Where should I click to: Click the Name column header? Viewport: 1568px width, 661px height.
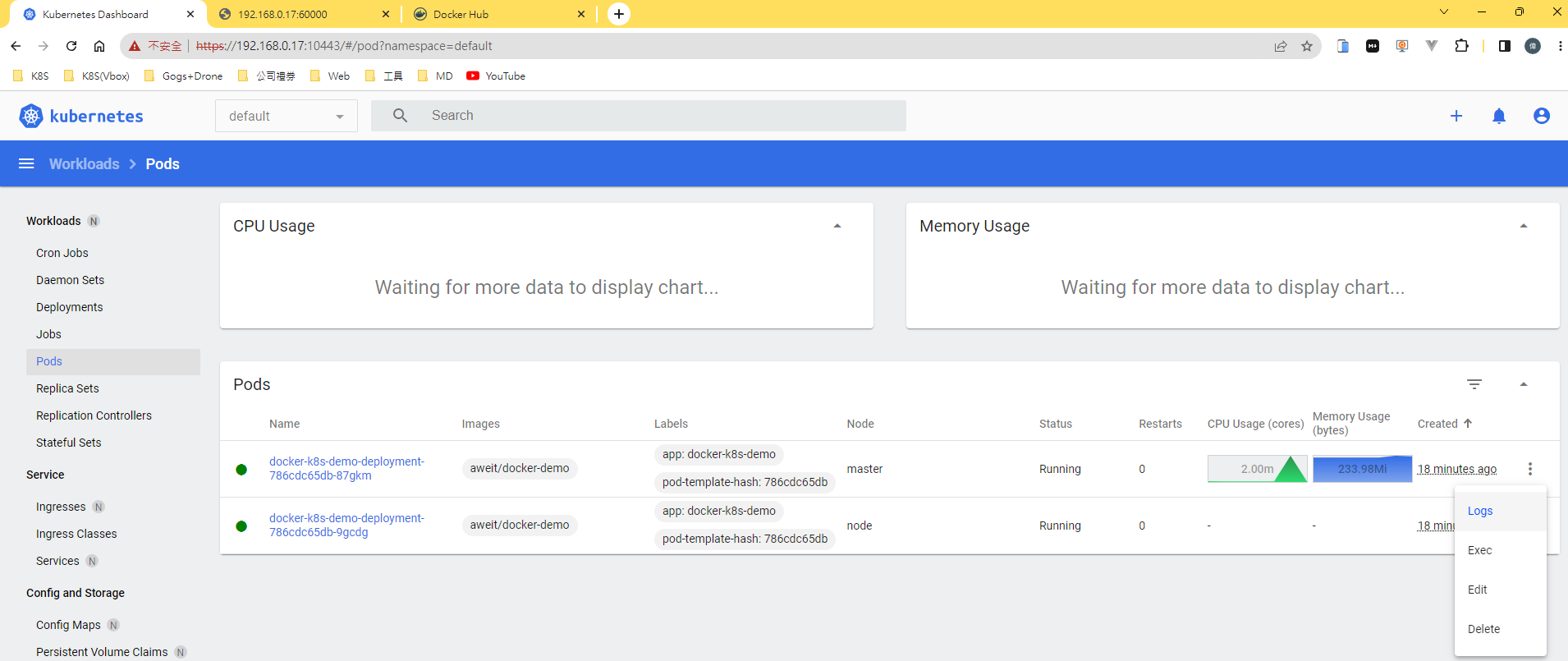click(284, 424)
